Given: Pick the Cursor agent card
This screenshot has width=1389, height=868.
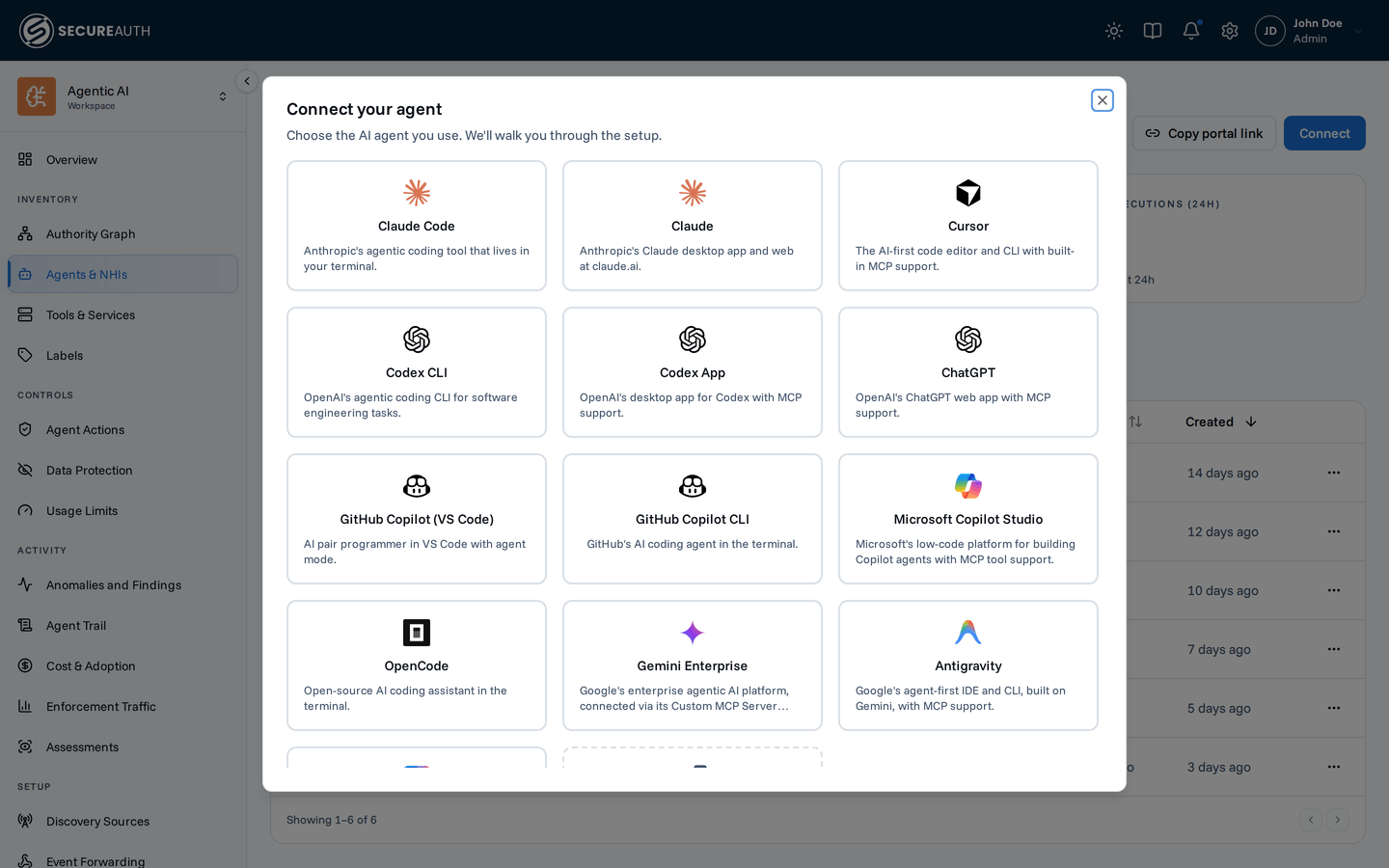Looking at the screenshot, I should pyautogui.click(x=968, y=226).
